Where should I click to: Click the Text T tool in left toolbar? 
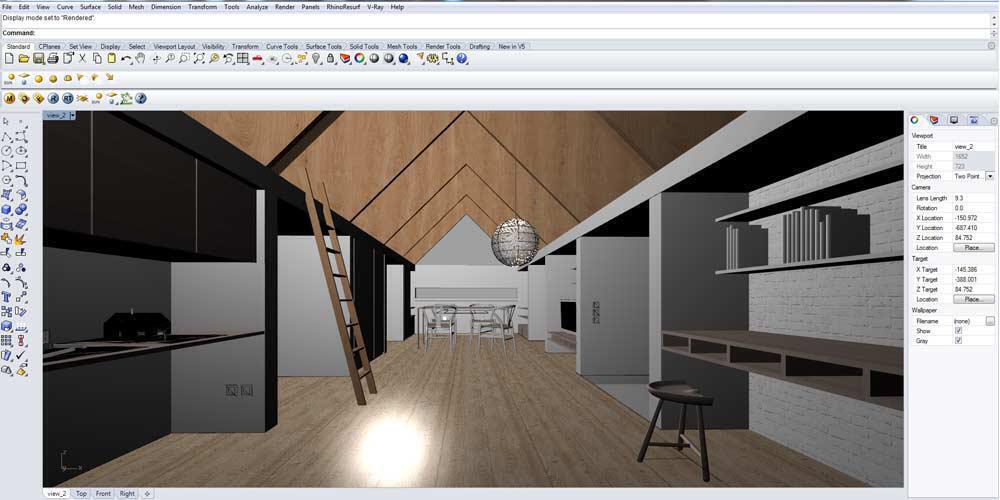coord(6,298)
